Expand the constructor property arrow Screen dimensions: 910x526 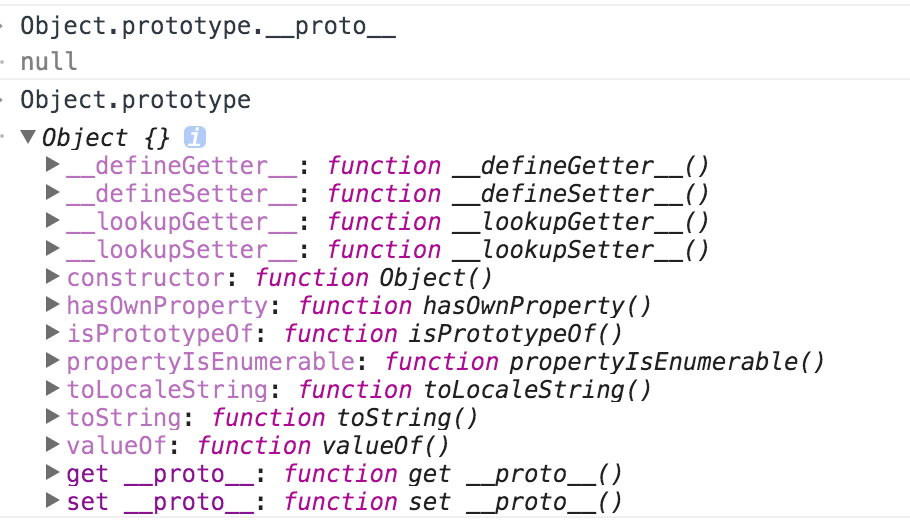coord(53,277)
